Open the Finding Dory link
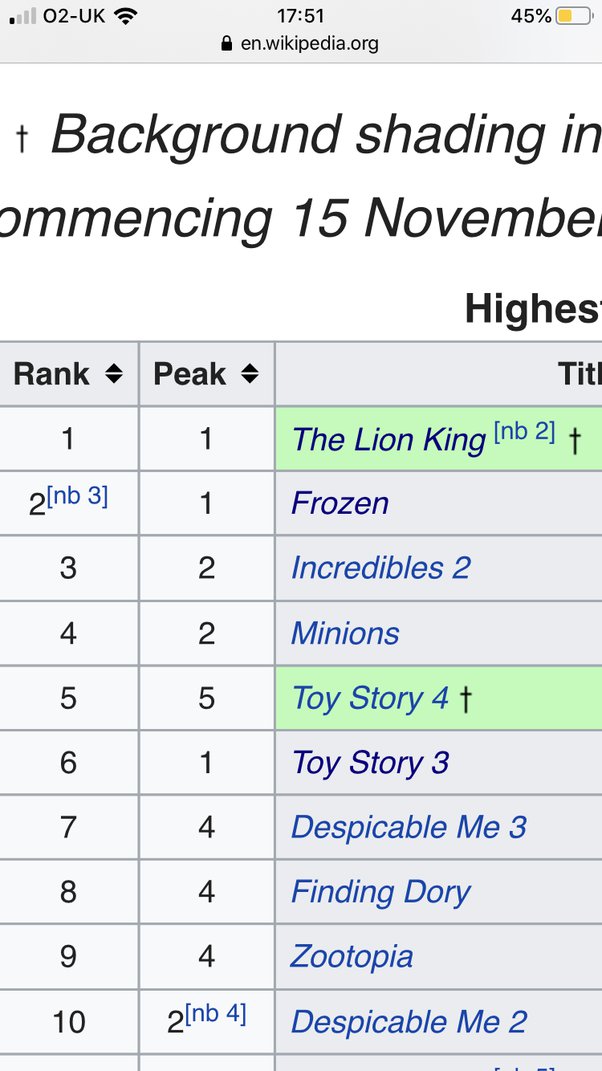 tap(381, 892)
